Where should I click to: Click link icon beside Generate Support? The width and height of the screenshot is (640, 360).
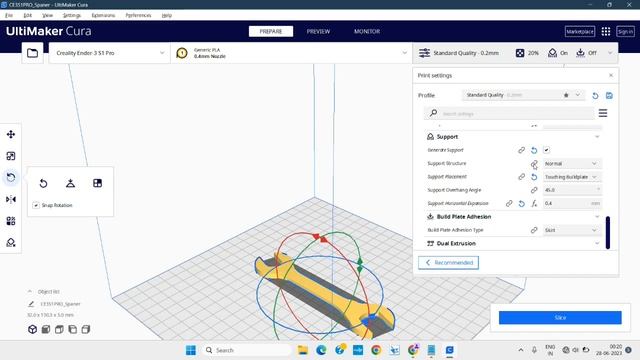(521, 150)
